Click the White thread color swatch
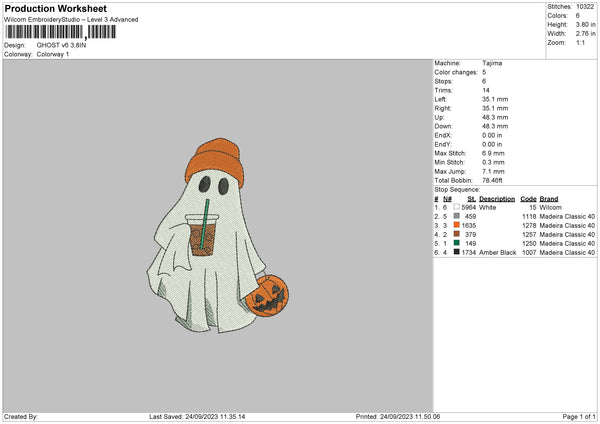This screenshot has height=424, width=600. [x=456, y=207]
